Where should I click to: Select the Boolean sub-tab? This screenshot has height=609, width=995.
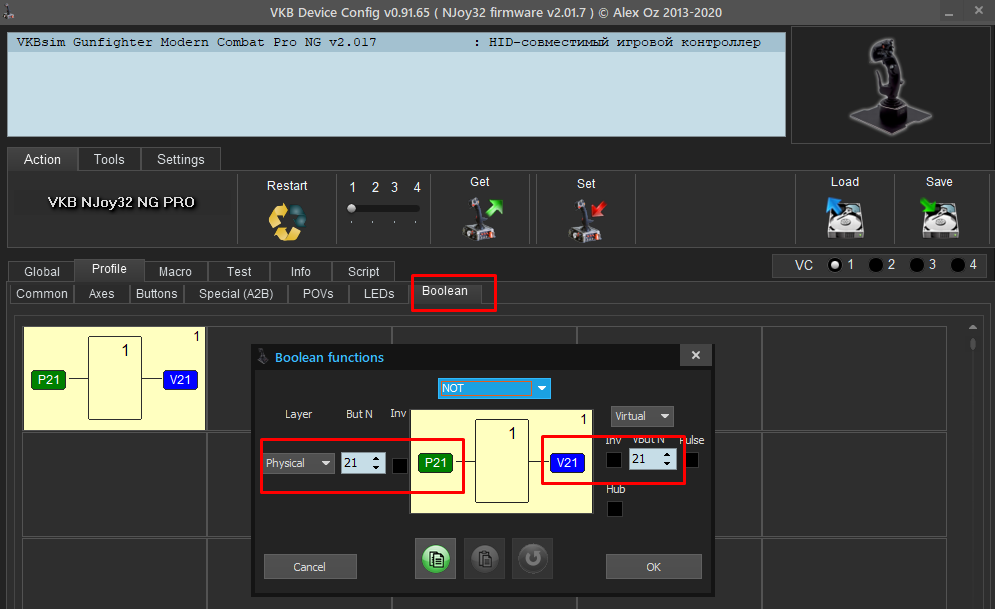(445, 291)
